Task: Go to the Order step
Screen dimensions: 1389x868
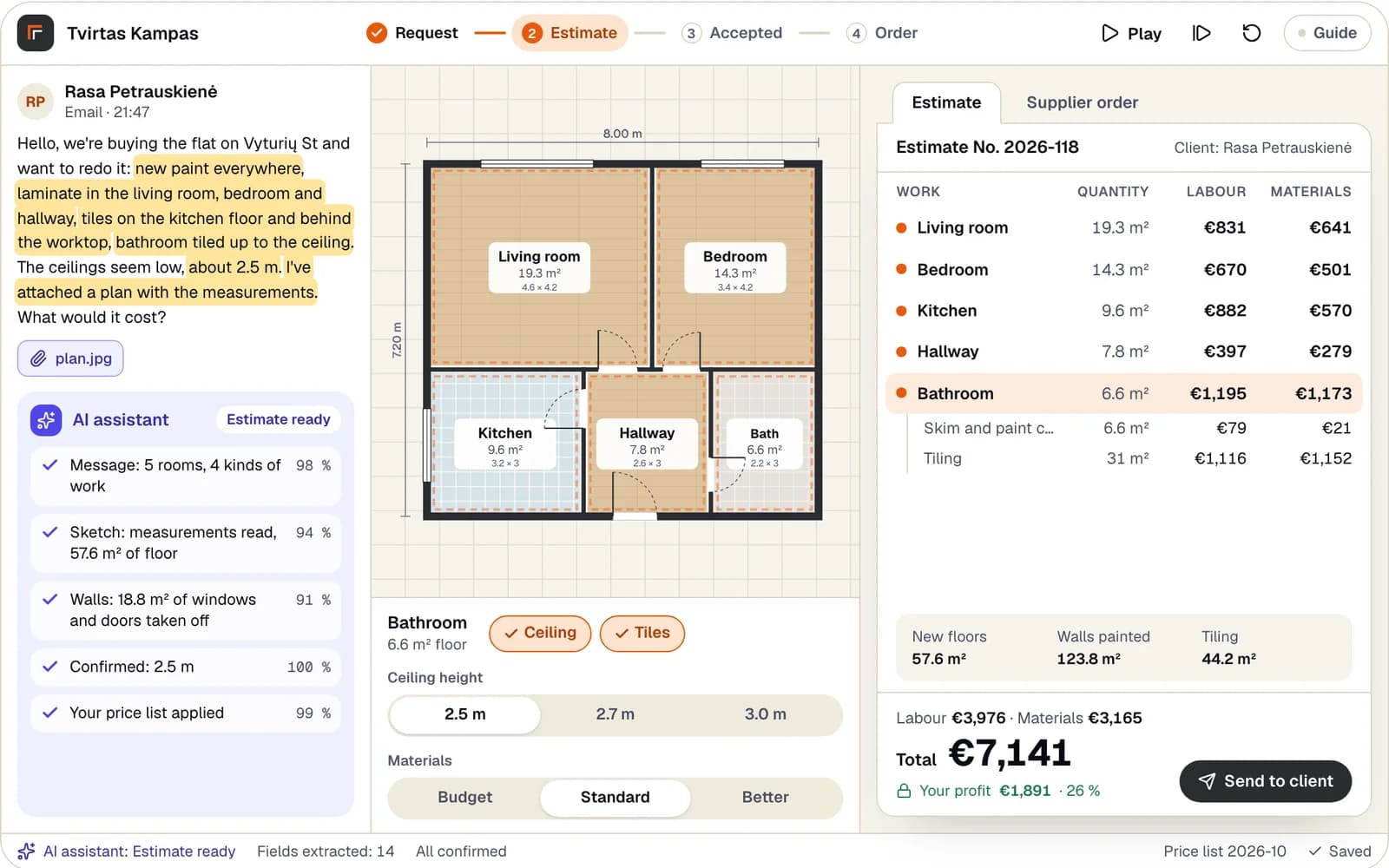Action: [882, 33]
